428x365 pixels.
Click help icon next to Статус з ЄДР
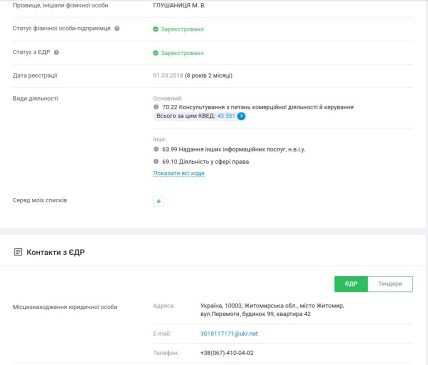56,52
